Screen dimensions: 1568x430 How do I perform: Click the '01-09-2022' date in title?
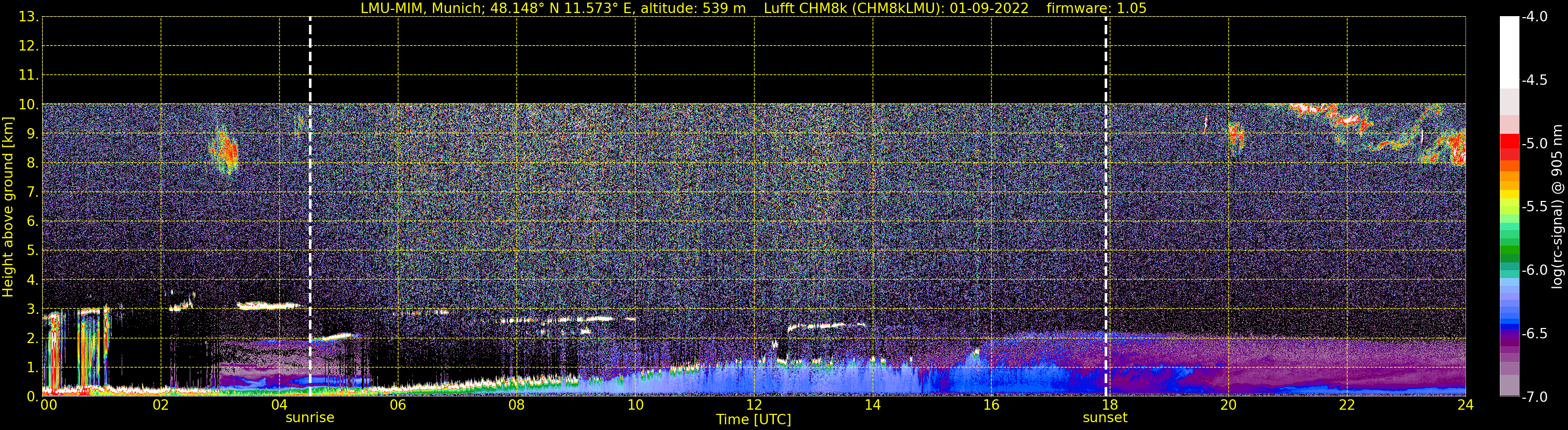coord(989,8)
